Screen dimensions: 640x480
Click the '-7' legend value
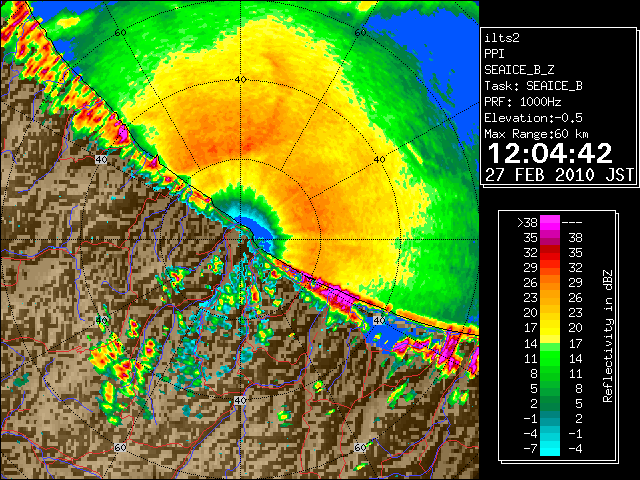[x=530, y=449]
